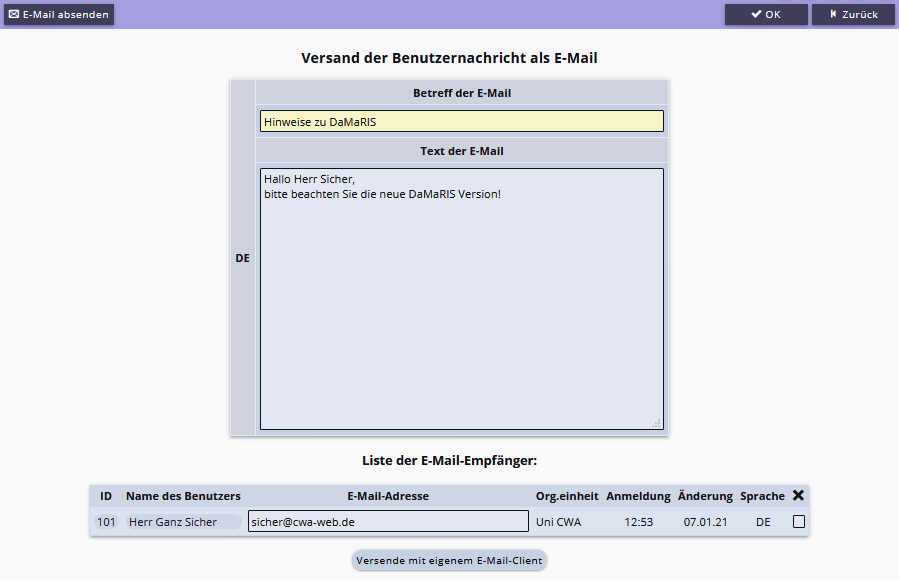Edit the sicher@cwa-web.de address field
This screenshot has width=899, height=580.
[388, 522]
